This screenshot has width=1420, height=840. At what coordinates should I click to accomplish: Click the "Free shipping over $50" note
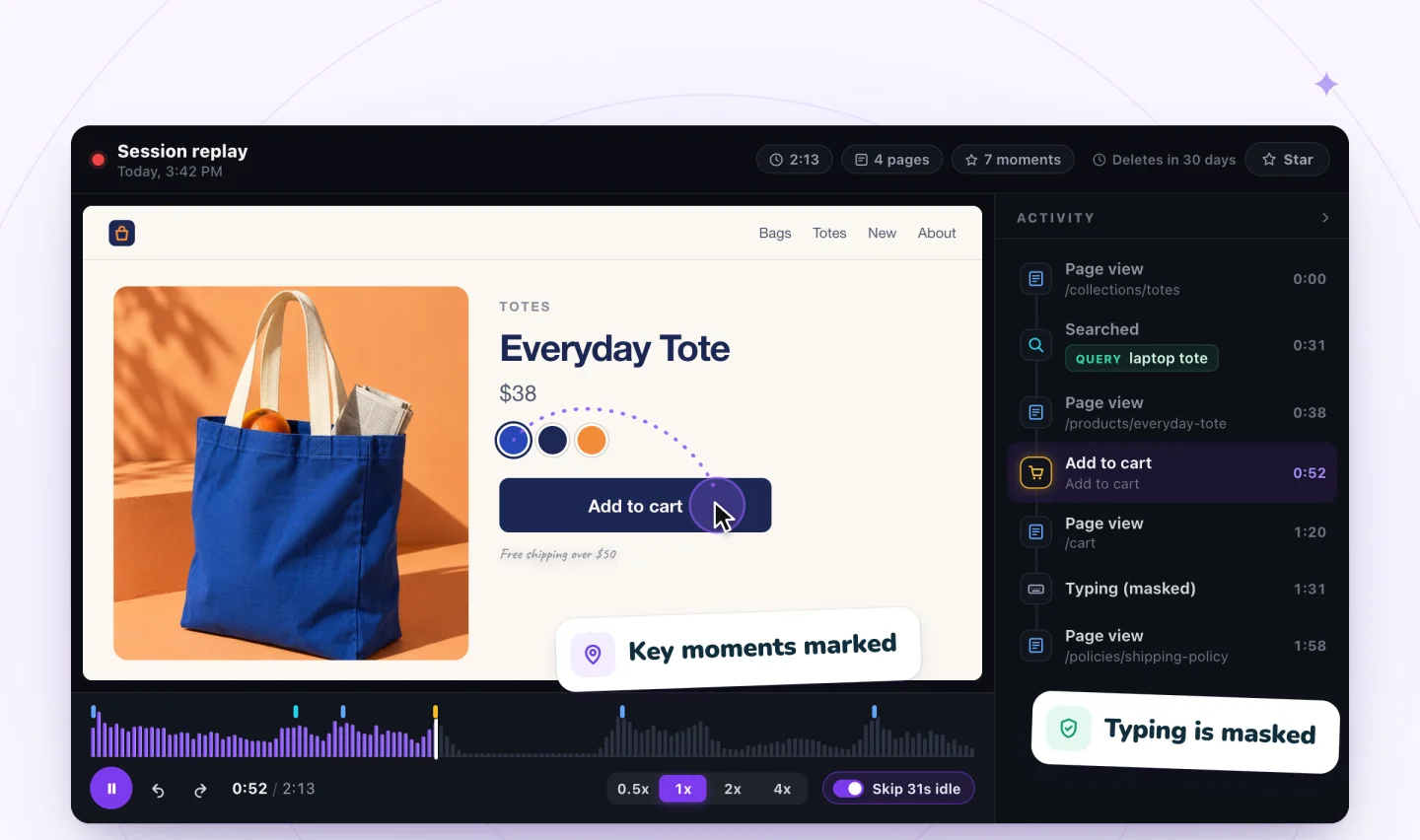click(558, 554)
